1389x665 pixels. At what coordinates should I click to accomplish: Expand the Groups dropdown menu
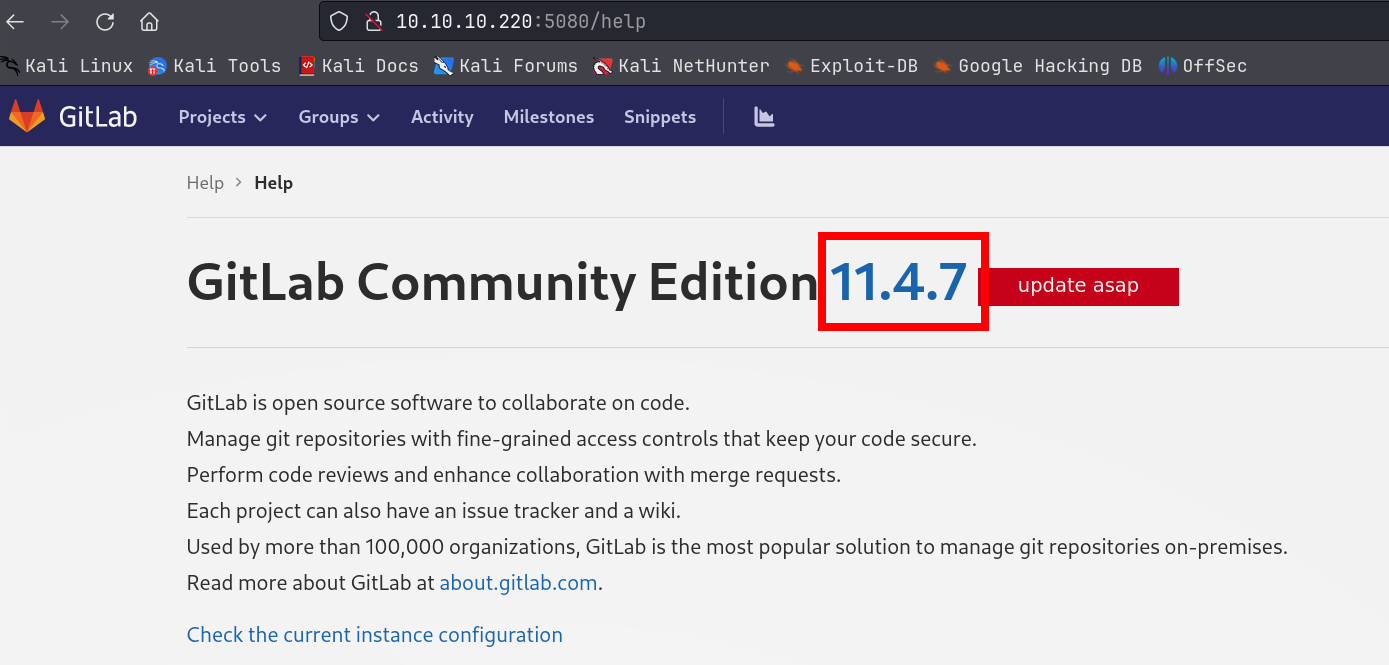pos(339,117)
